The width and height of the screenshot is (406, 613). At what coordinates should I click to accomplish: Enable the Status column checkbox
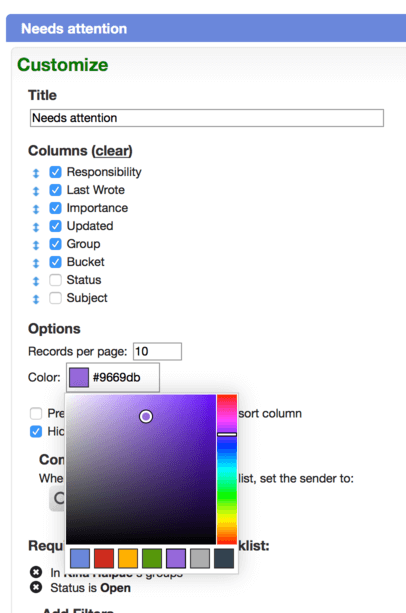[x=55, y=280]
